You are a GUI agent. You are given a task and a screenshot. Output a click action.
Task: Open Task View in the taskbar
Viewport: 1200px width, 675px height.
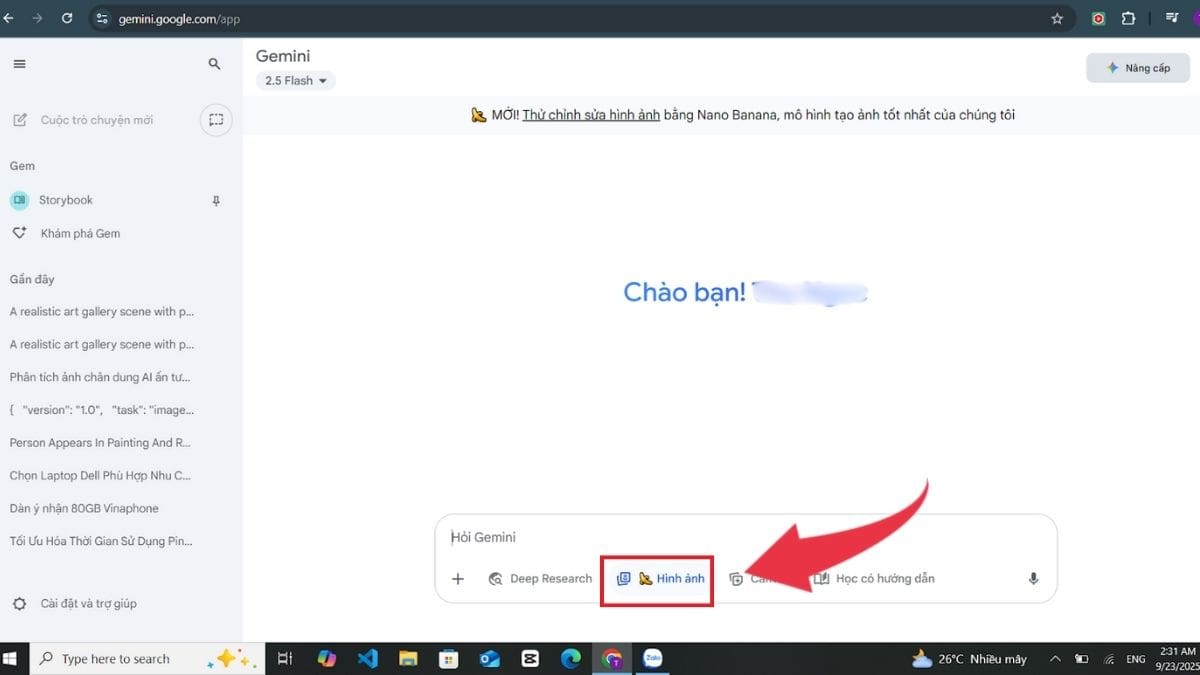click(x=285, y=659)
